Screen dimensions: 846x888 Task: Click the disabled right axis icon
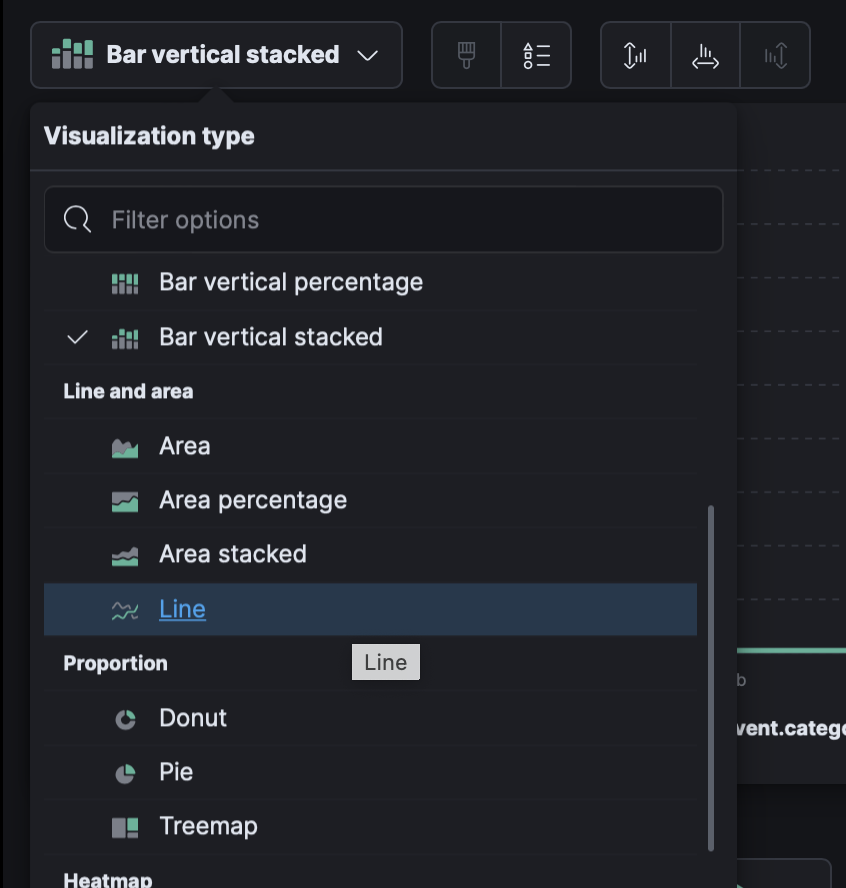click(x=775, y=55)
